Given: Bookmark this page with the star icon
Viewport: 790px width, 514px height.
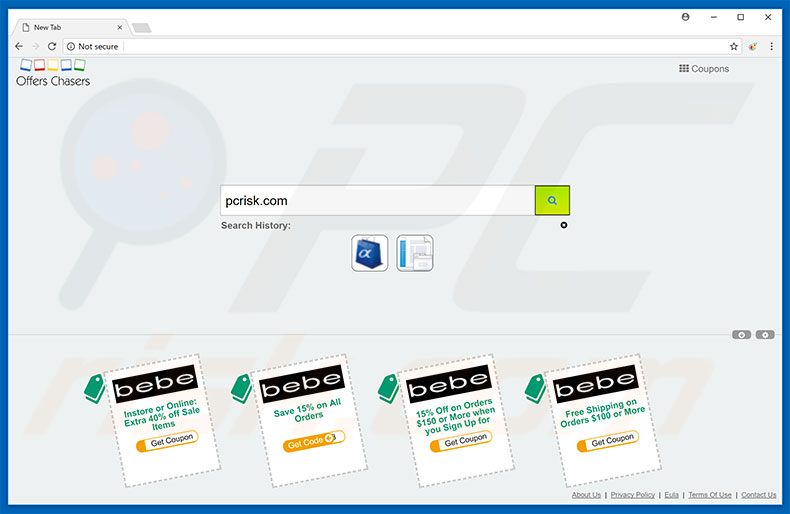Looking at the screenshot, I should (x=734, y=46).
